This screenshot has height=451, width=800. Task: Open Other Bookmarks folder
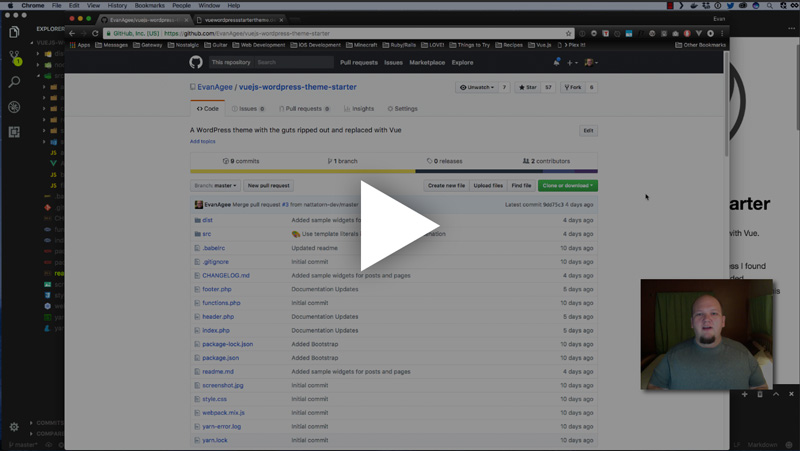(701, 45)
